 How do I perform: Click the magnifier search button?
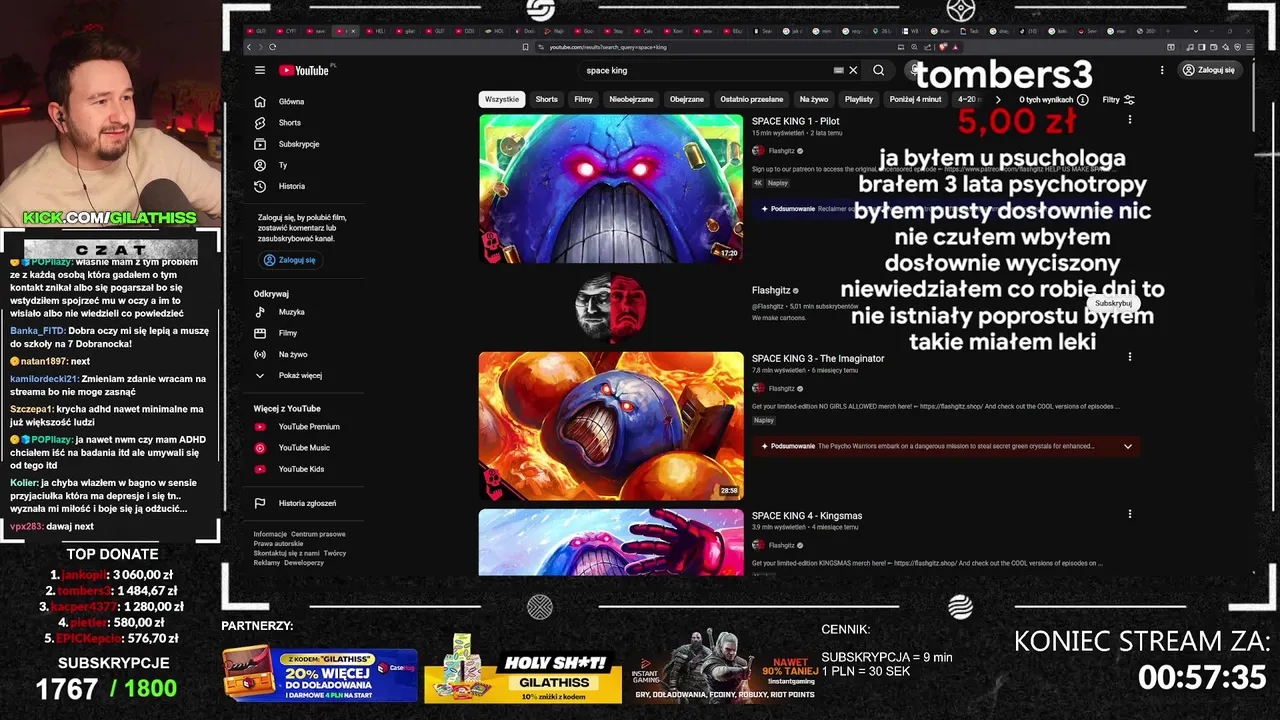(x=878, y=70)
